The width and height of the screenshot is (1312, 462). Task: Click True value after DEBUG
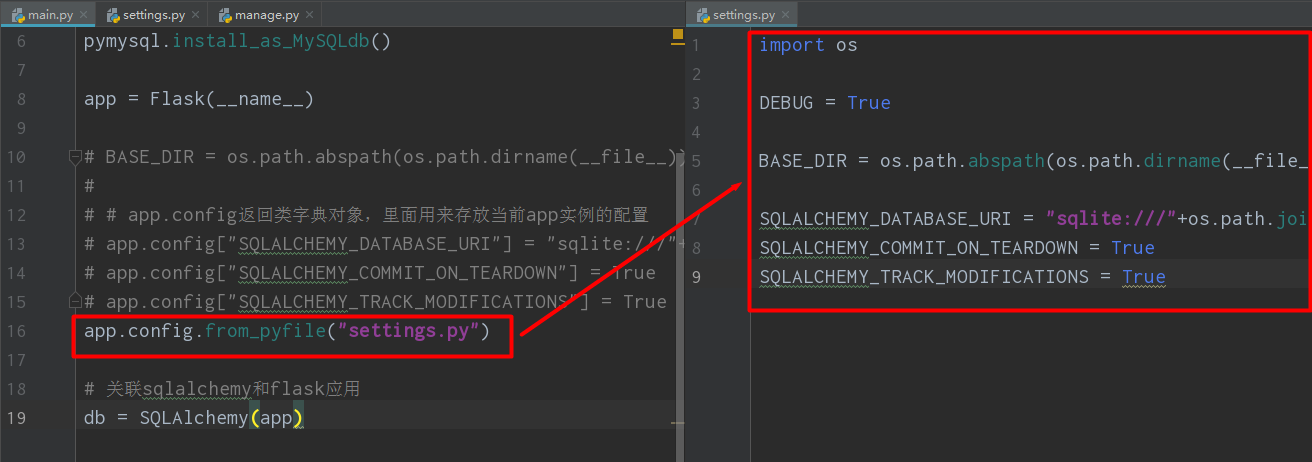[869, 103]
